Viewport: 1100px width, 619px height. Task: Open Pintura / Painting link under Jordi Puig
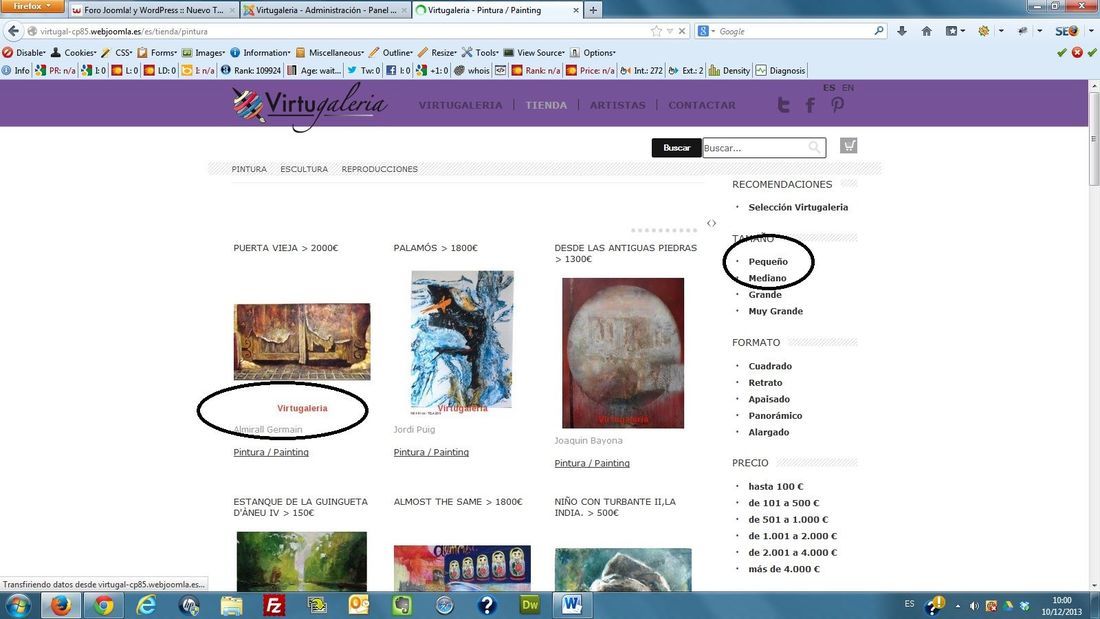click(431, 452)
